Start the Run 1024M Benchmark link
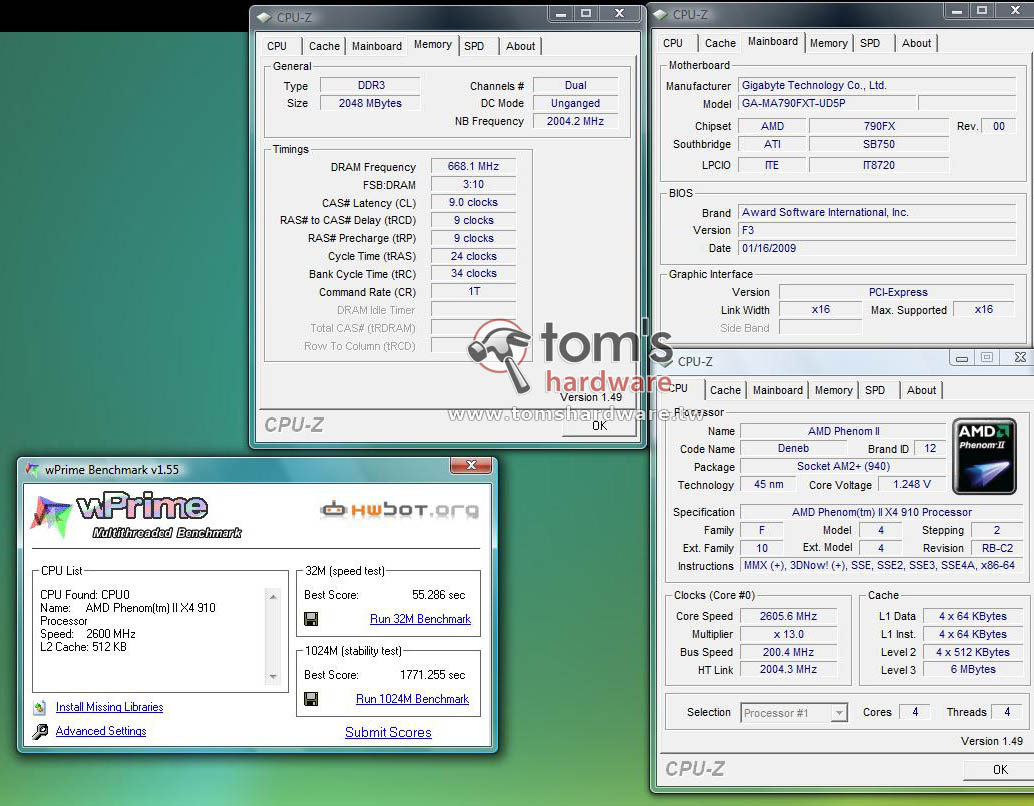This screenshot has height=806, width=1034. pyautogui.click(x=412, y=698)
